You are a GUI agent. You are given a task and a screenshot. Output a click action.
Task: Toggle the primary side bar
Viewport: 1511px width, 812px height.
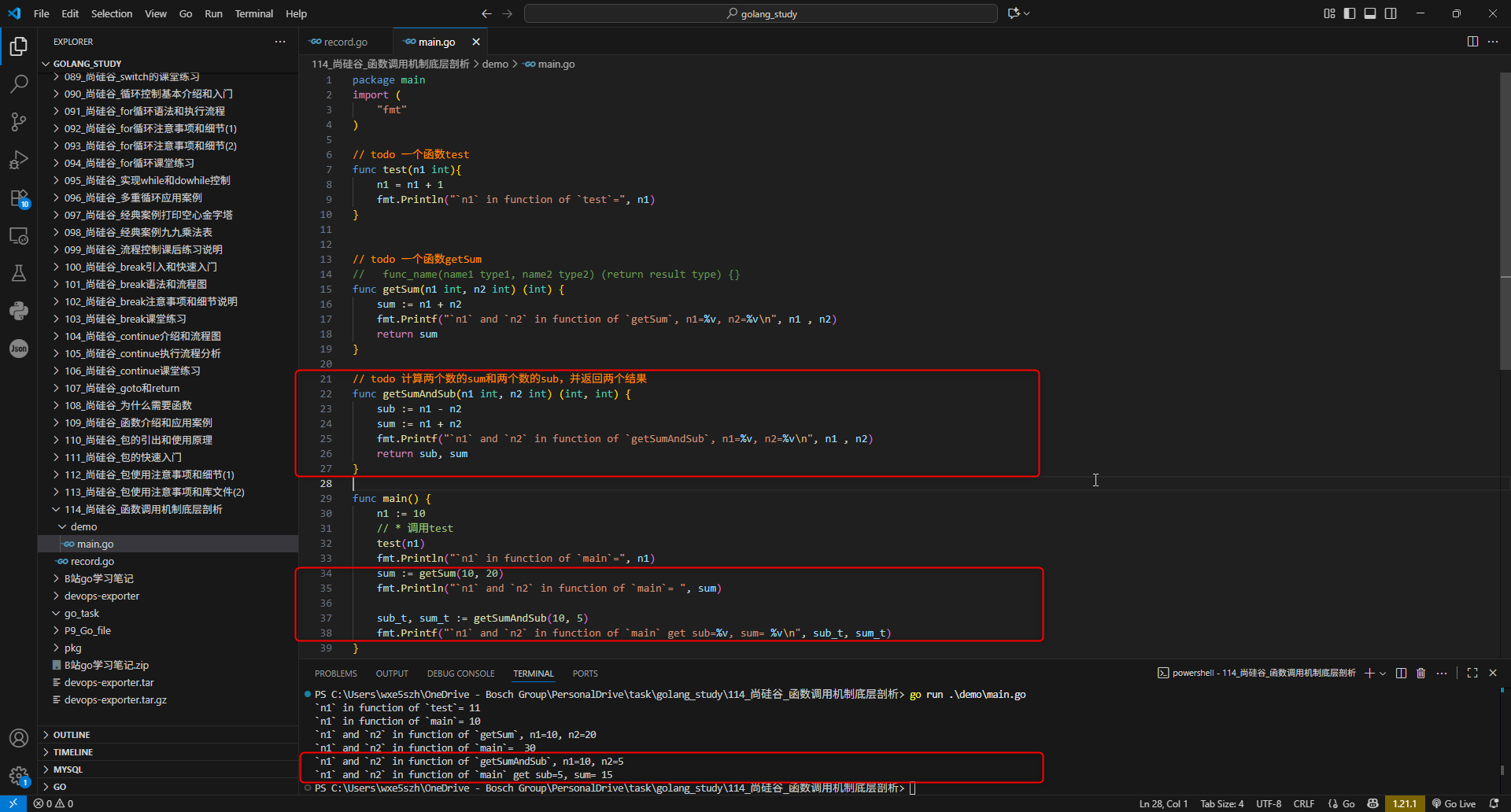(1350, 13)
